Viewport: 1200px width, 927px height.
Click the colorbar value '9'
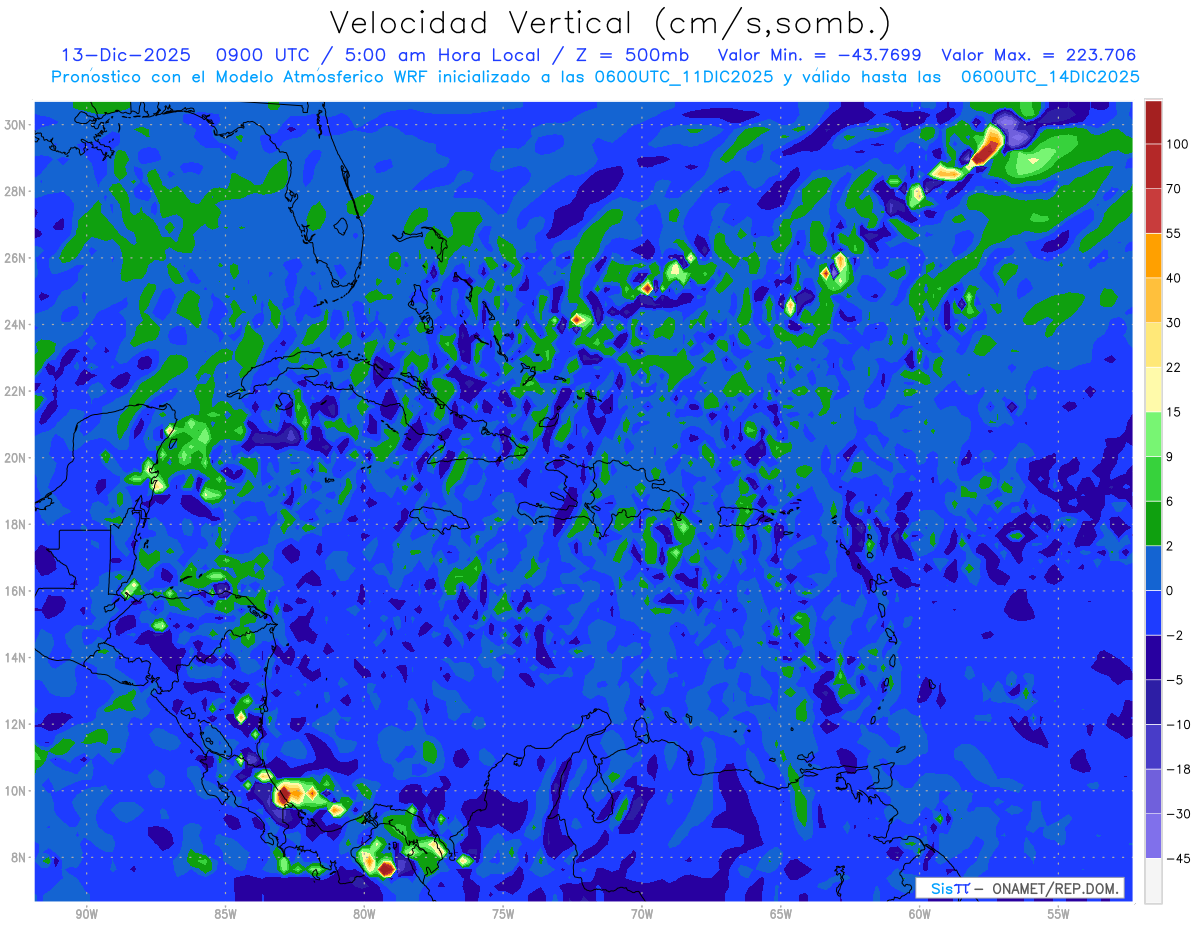tap(1170, 457)
